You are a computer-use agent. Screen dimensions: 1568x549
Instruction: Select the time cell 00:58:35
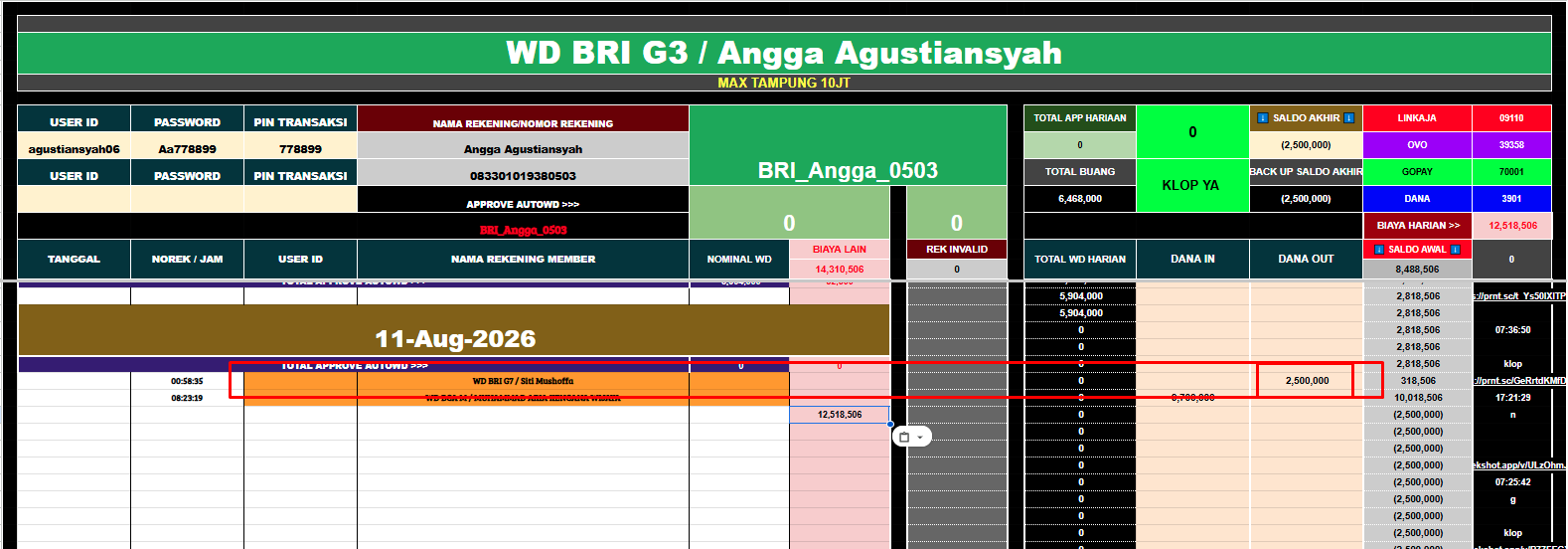pos(187,381)
